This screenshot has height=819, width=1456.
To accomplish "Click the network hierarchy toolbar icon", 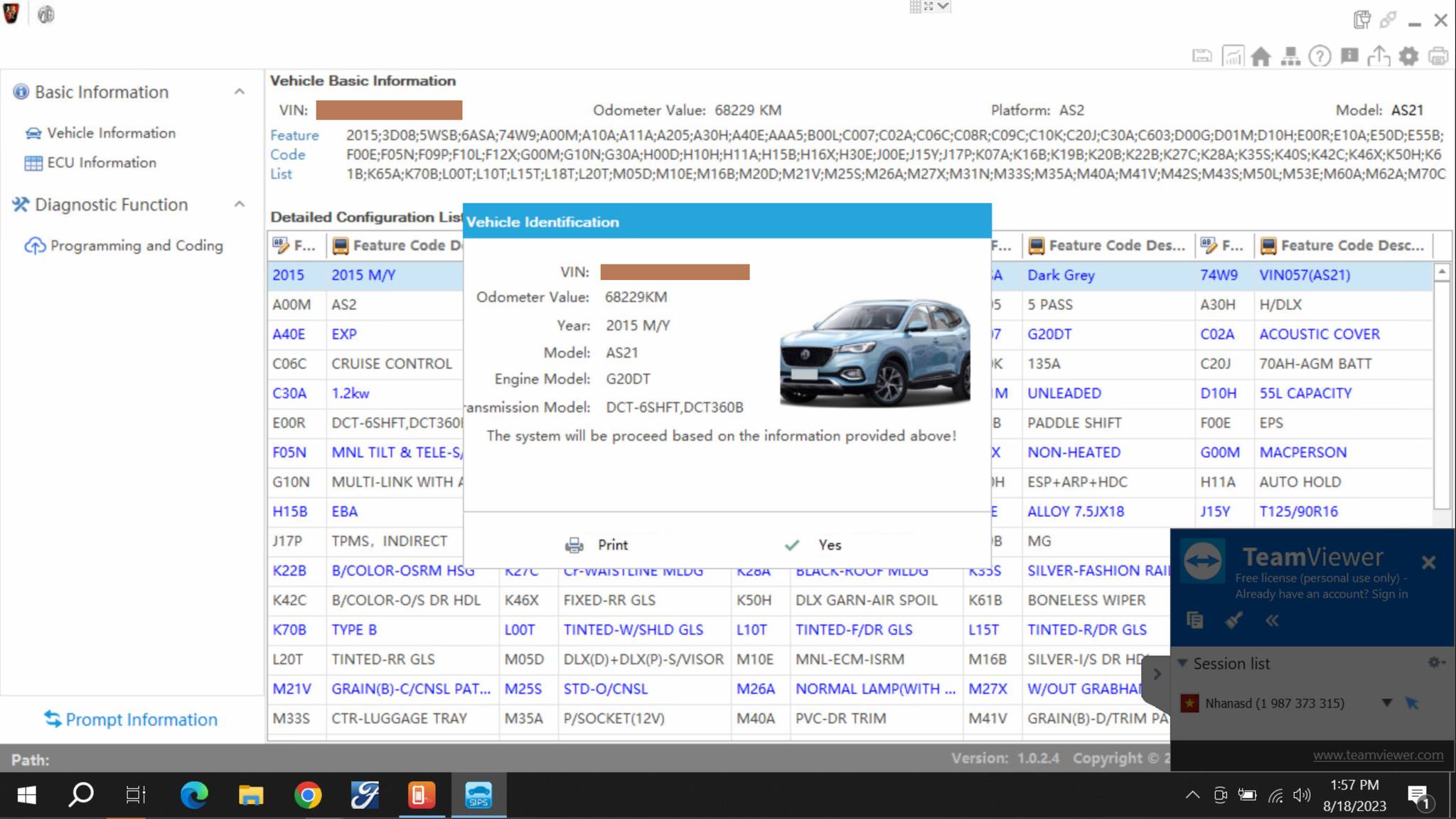I will click(x=1290, y=56).
